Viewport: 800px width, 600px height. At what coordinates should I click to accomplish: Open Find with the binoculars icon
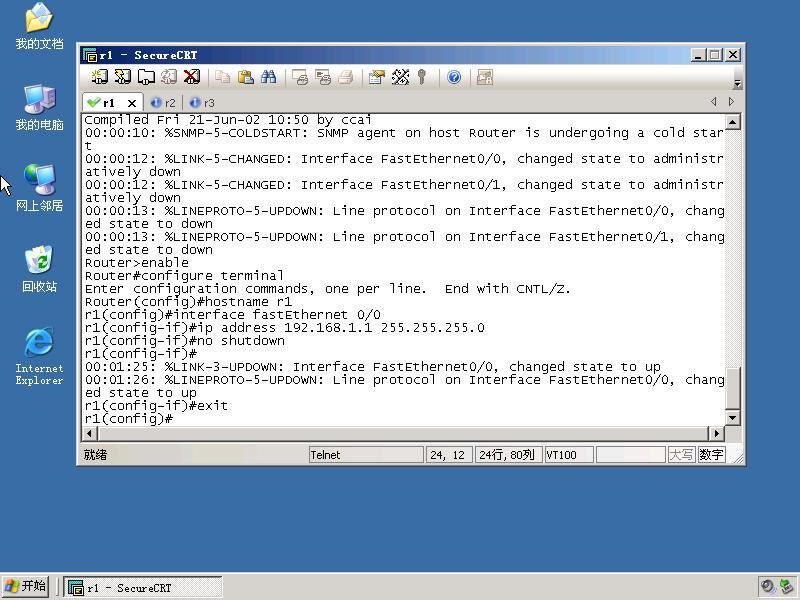tap(268, 77)
